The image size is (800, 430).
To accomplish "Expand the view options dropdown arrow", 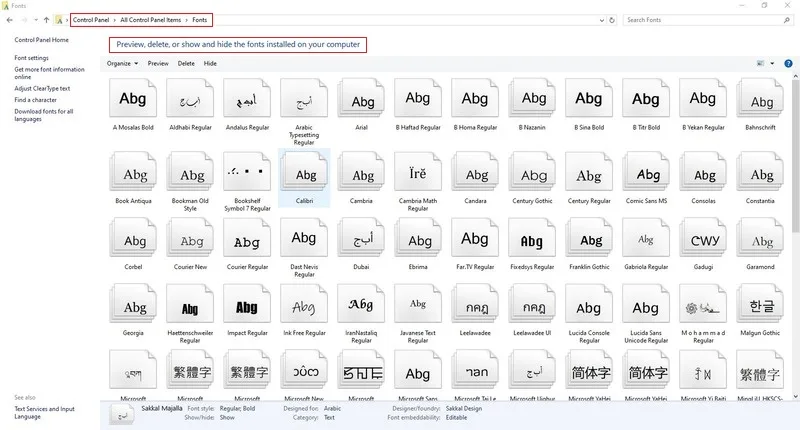I will point(772,63).
